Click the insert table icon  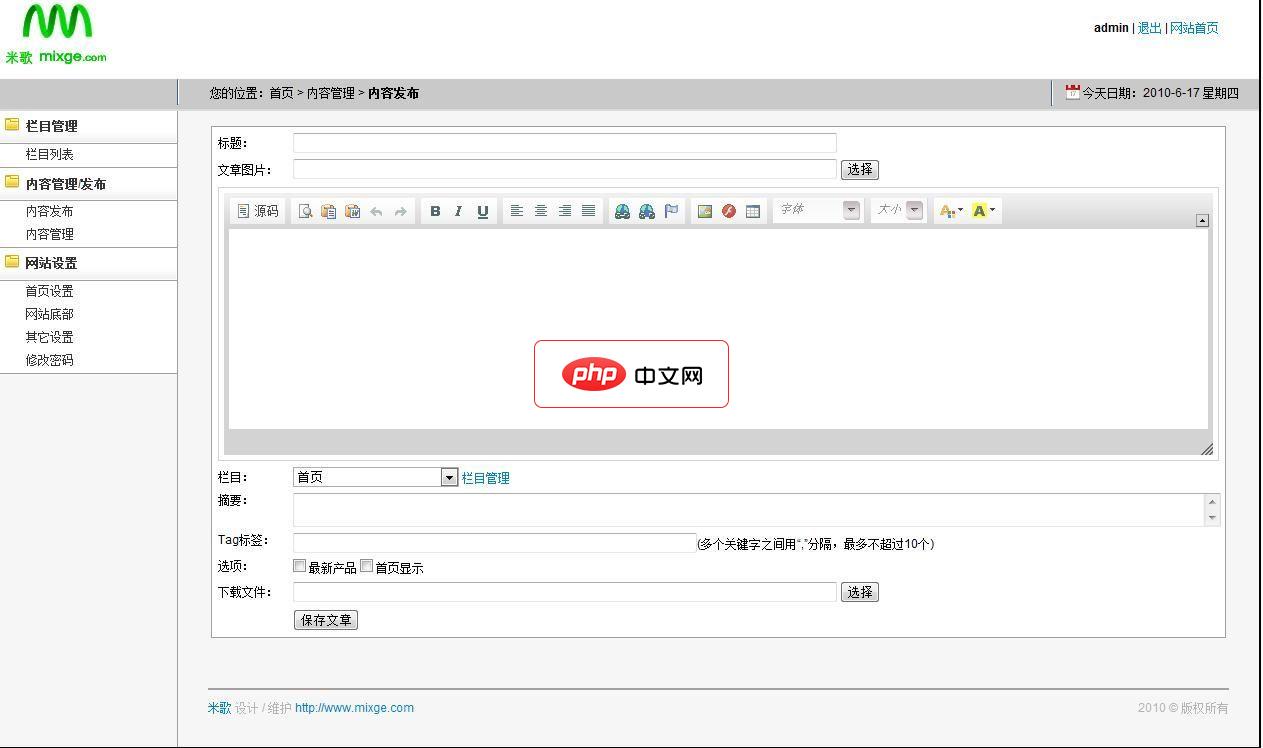(x=752, y=210)
